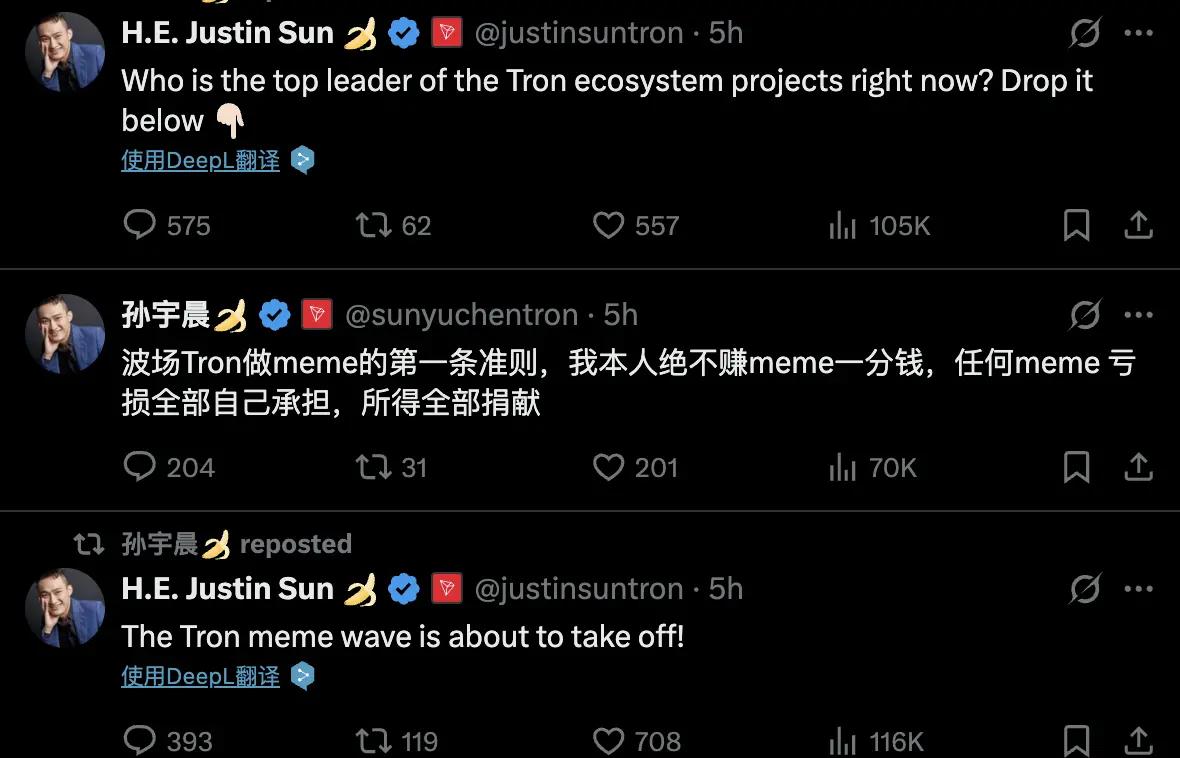This screenshot has width=1180, height=758.
Task: Share the Chinese meme rule tweet
Action: pos(1139,467)
